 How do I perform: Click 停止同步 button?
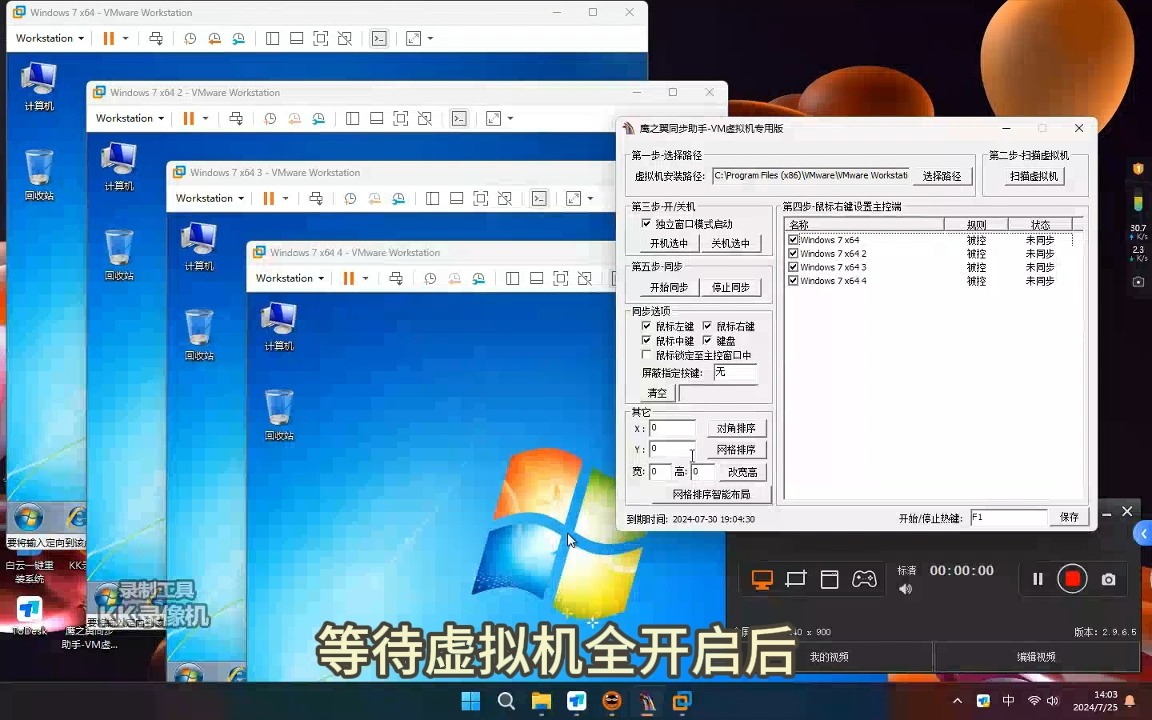[x=730, y=287]
